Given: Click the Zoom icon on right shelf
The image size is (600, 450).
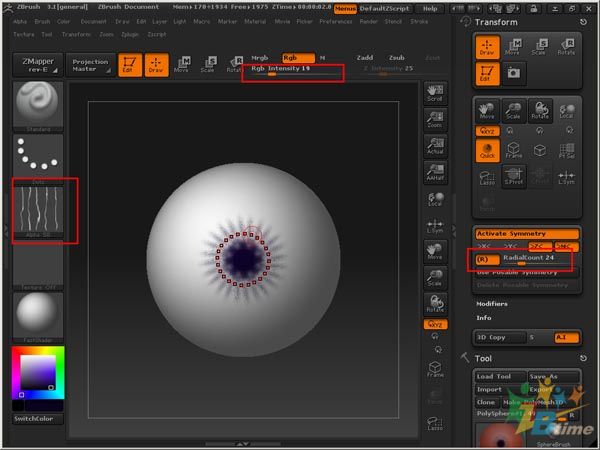Looking at the screenshot, I should click(435, 120).
